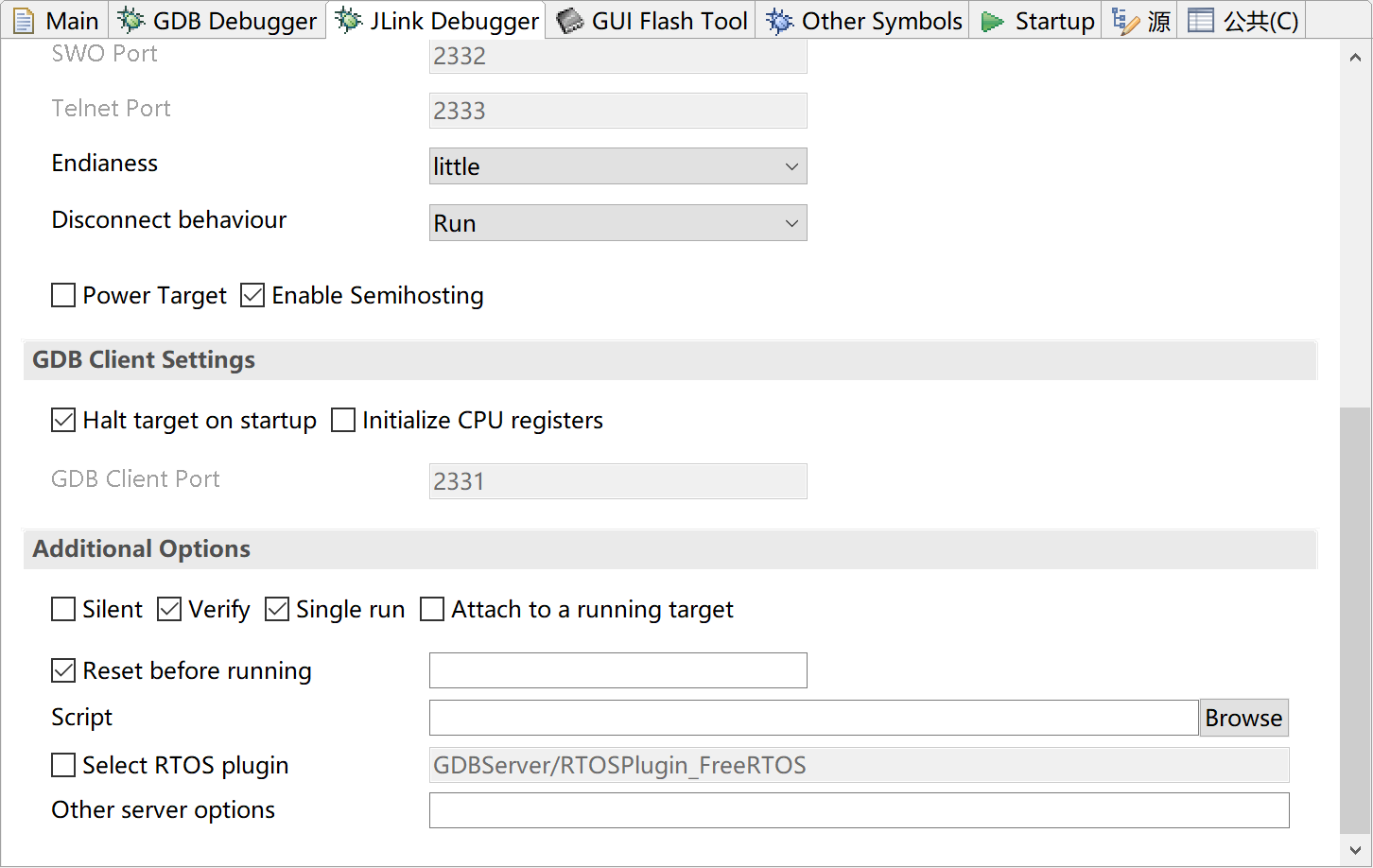Click the 源 source tab icon
Screen dimensions: 1373x868
tap(1125, 21)
